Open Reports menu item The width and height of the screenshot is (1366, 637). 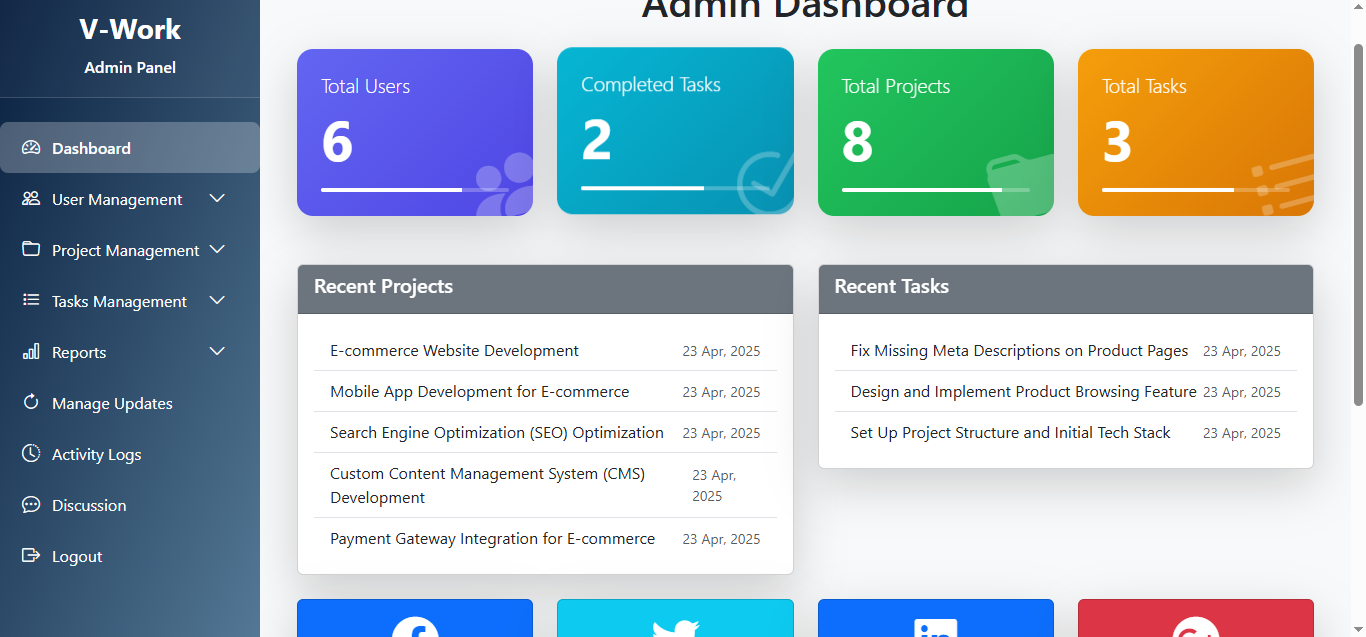(130, 352)
